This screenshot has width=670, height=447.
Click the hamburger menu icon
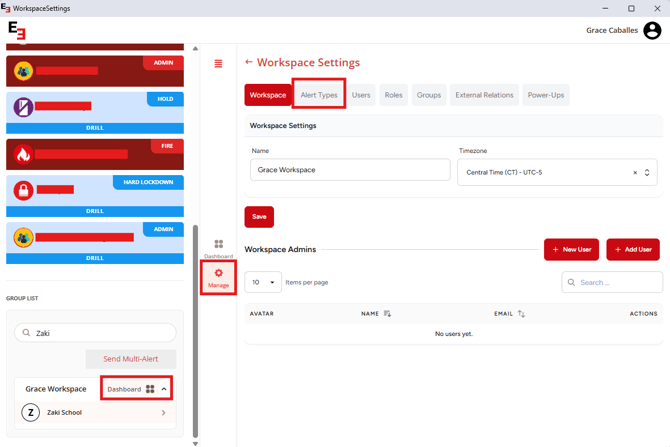tap(218, 64)
